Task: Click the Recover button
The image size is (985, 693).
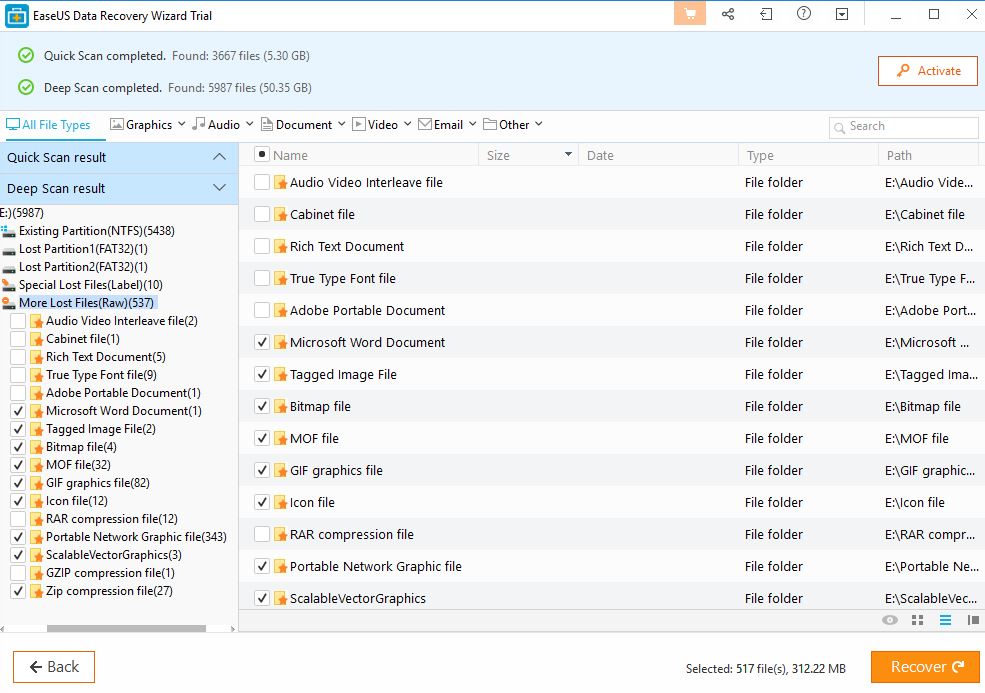Action: 925,667
